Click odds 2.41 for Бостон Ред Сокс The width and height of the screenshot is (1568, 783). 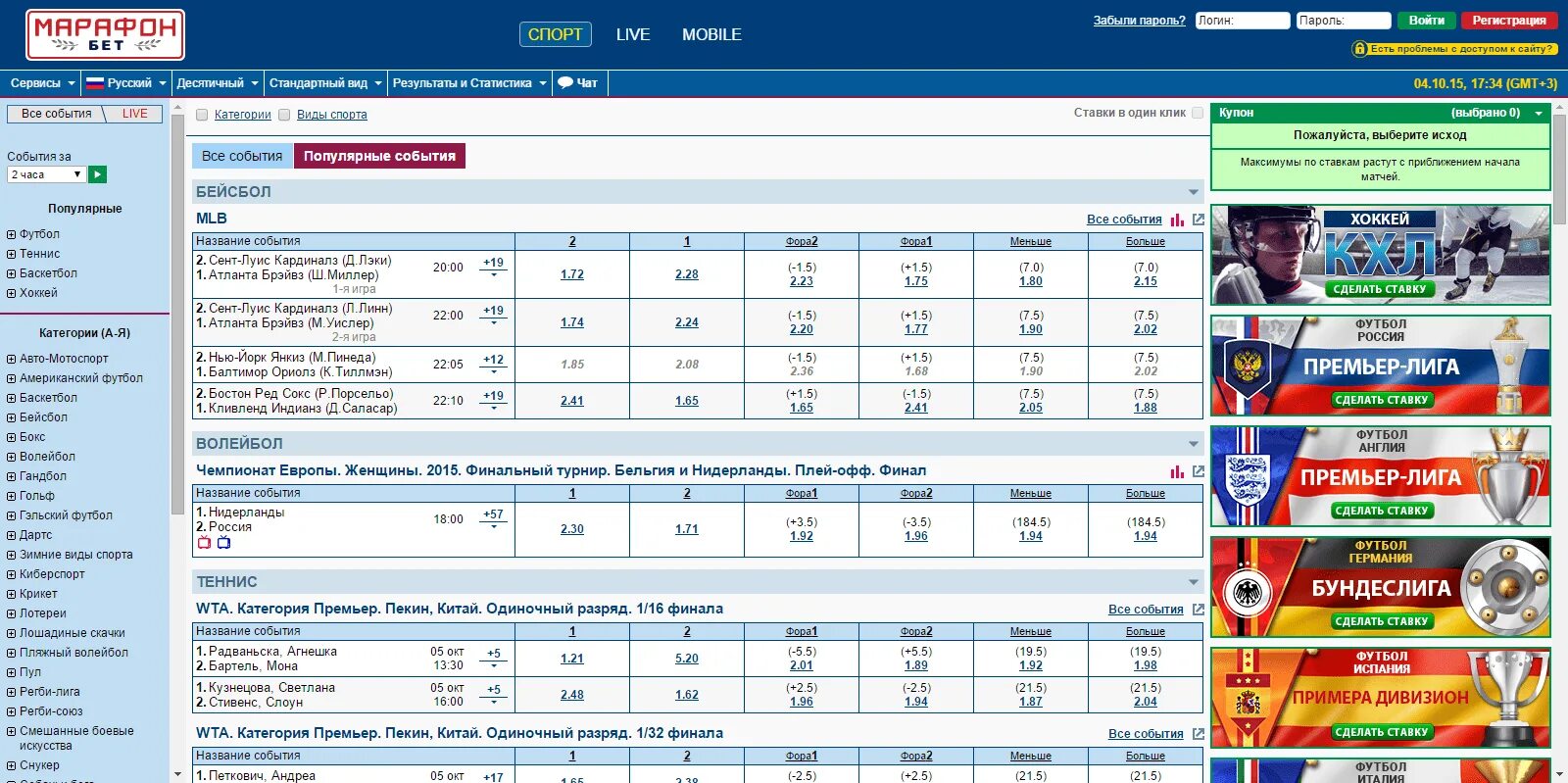coord(572,401)
